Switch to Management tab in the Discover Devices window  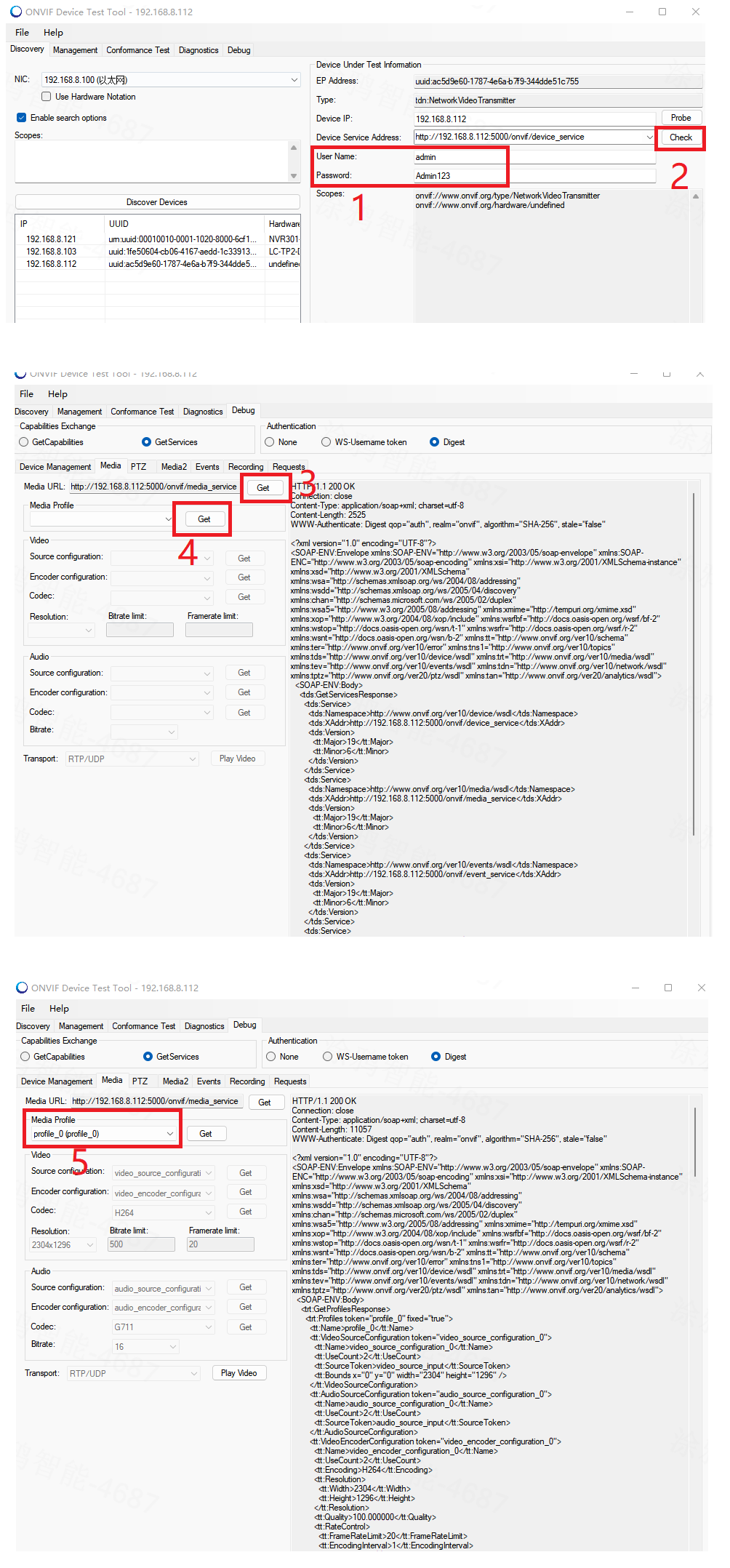point(75,50)
